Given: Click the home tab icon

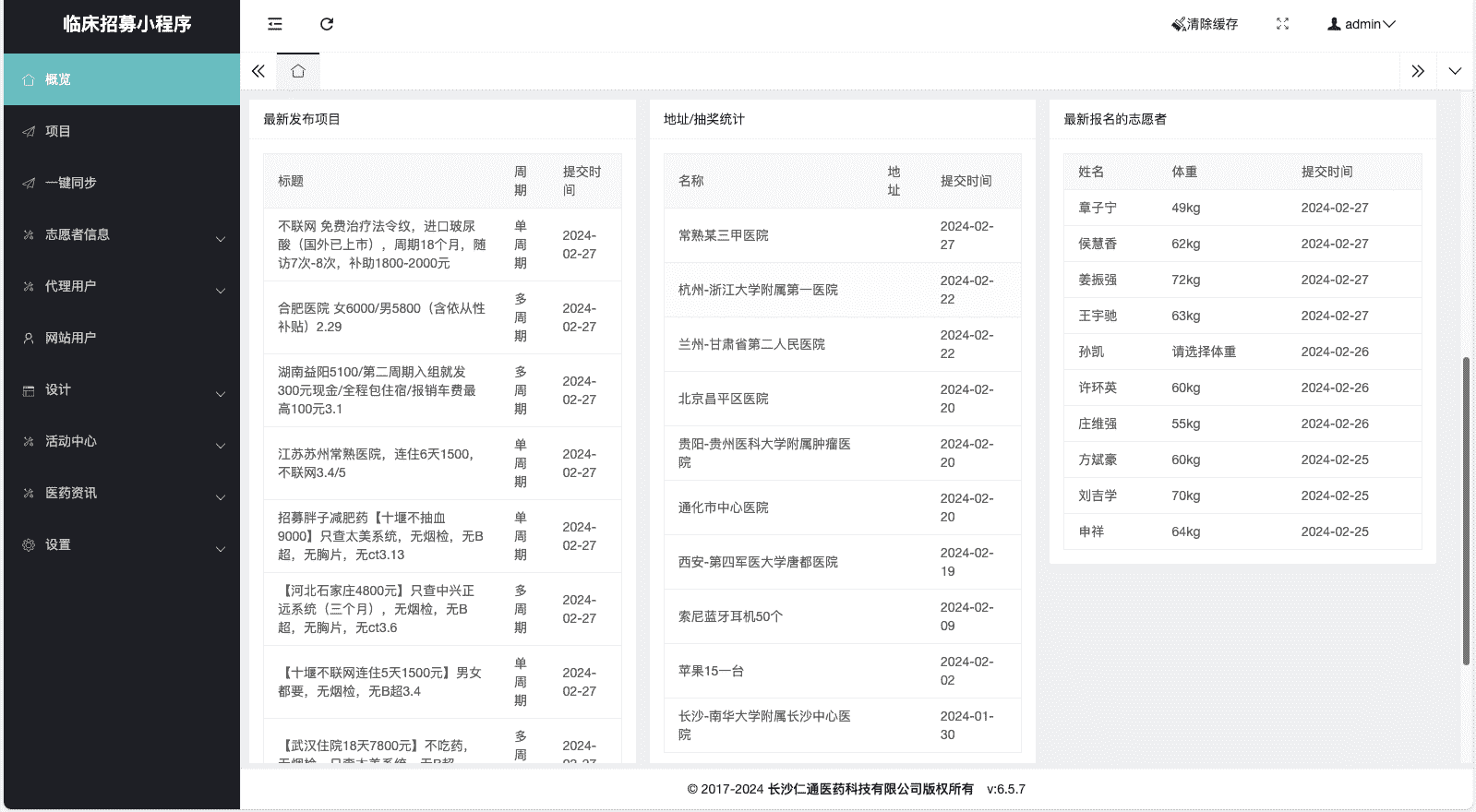Looking at the screenshot, I should (x=298, y=71).
